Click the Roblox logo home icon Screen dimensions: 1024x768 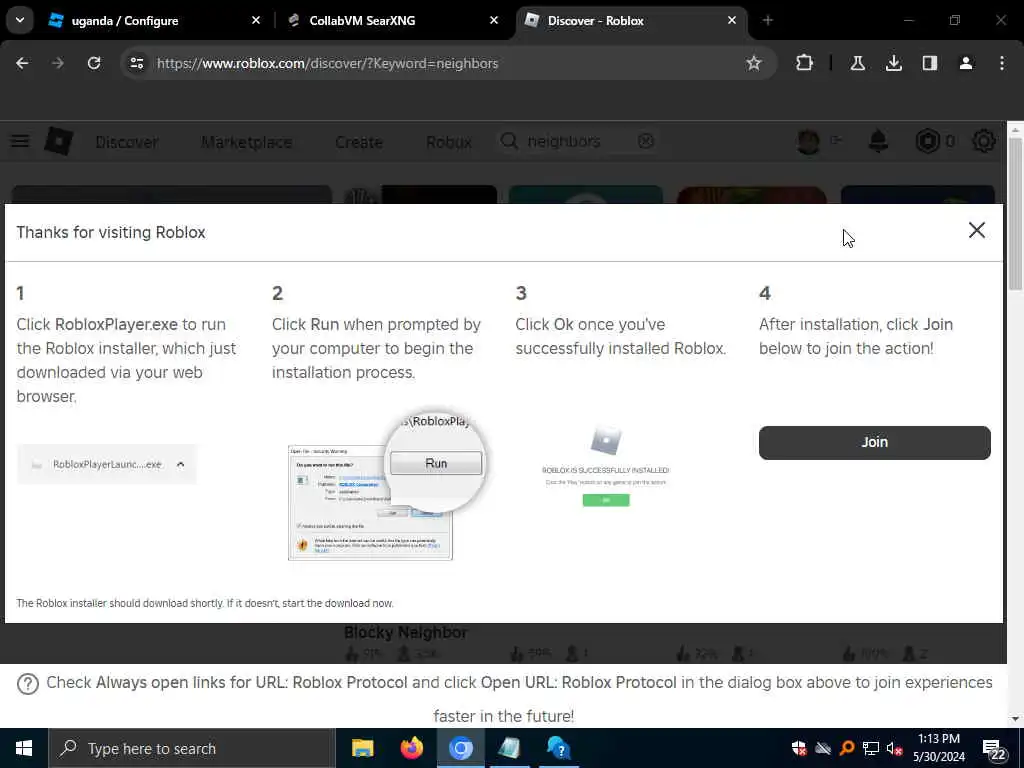(58, 141)
